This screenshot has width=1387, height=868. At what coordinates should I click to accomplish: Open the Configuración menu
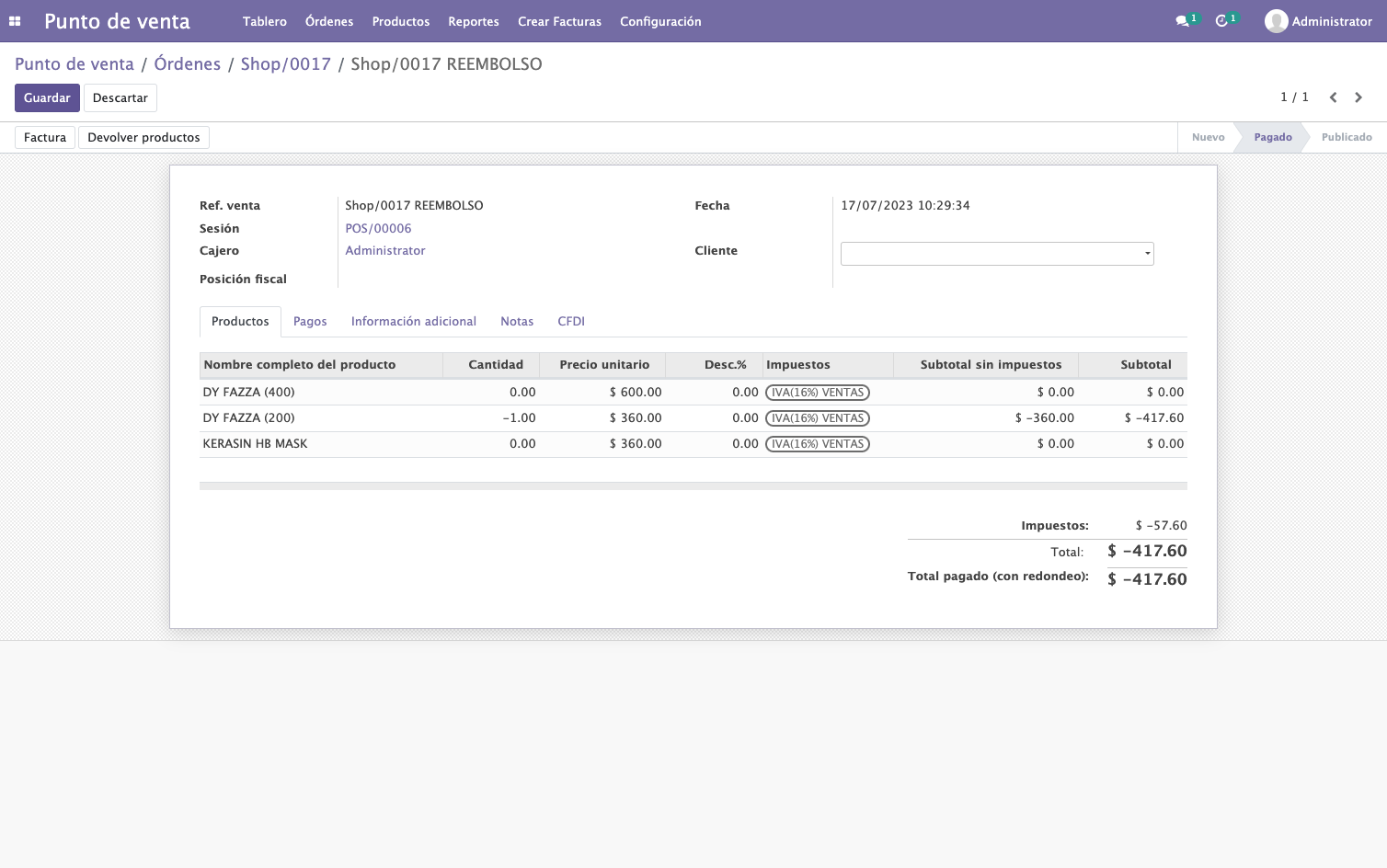click(x=660, y=21)
